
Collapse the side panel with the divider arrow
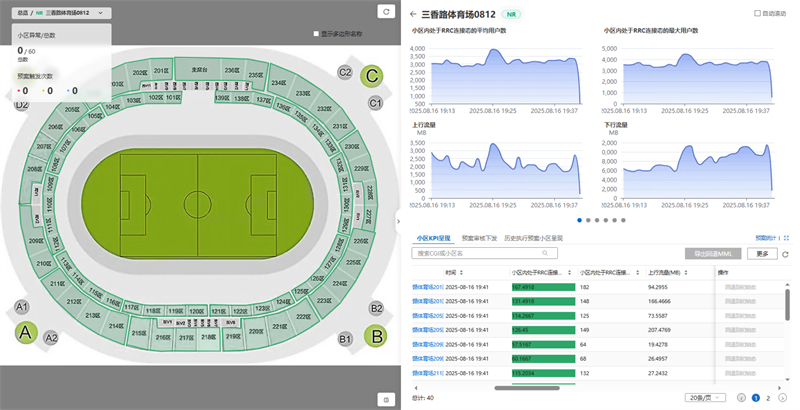pos(398,219)
